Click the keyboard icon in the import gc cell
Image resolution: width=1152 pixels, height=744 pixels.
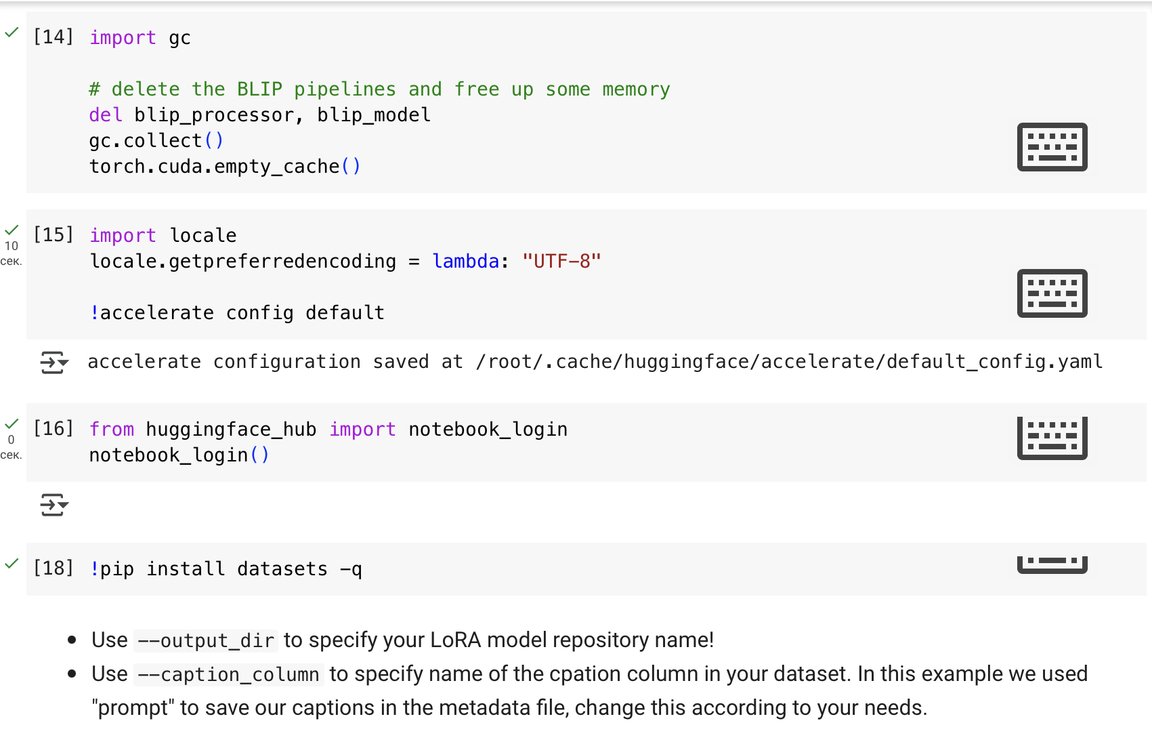(x=1052, y=147)
